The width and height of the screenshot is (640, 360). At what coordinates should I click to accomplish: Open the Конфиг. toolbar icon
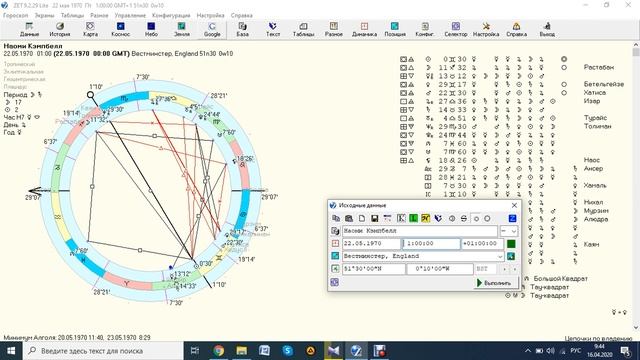pyautogui.click(x=425, y=30)
